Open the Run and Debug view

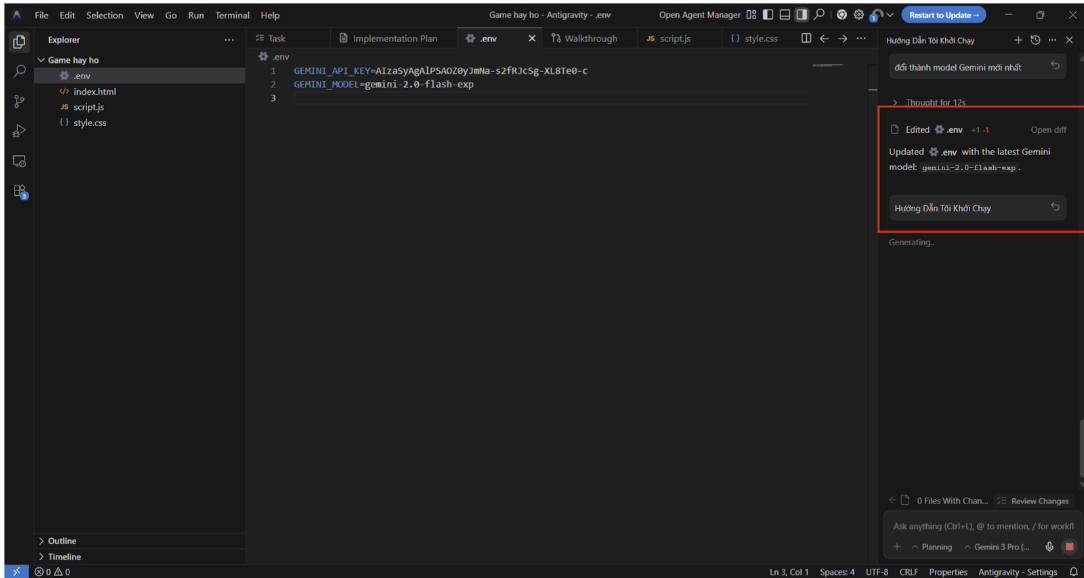point(19,131)
